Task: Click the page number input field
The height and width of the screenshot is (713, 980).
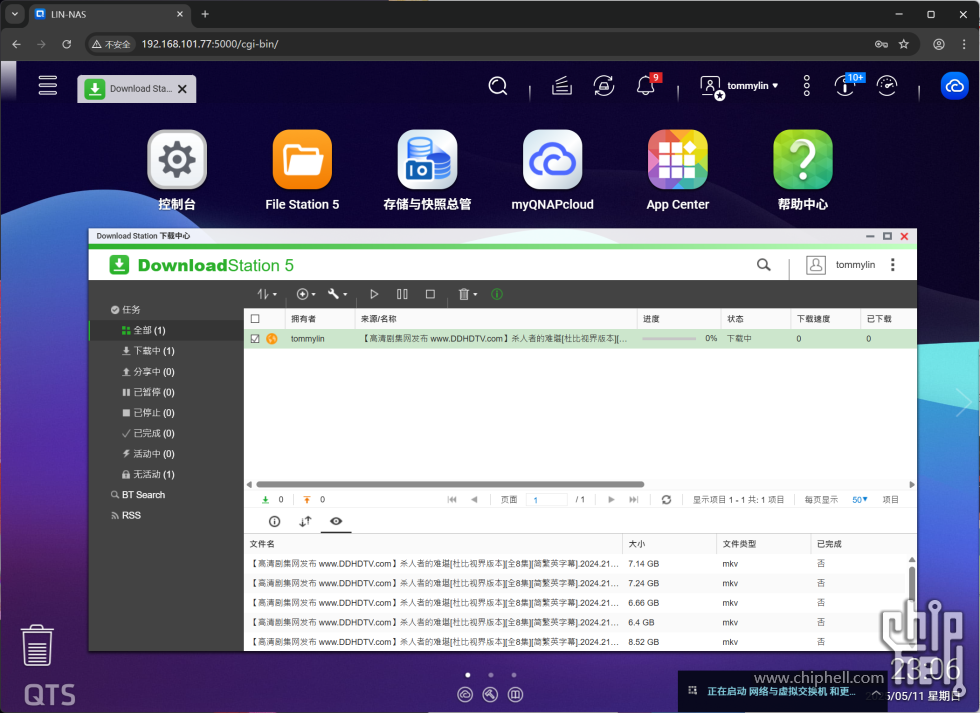Action: pyautogui.click(x=547, y=500)
